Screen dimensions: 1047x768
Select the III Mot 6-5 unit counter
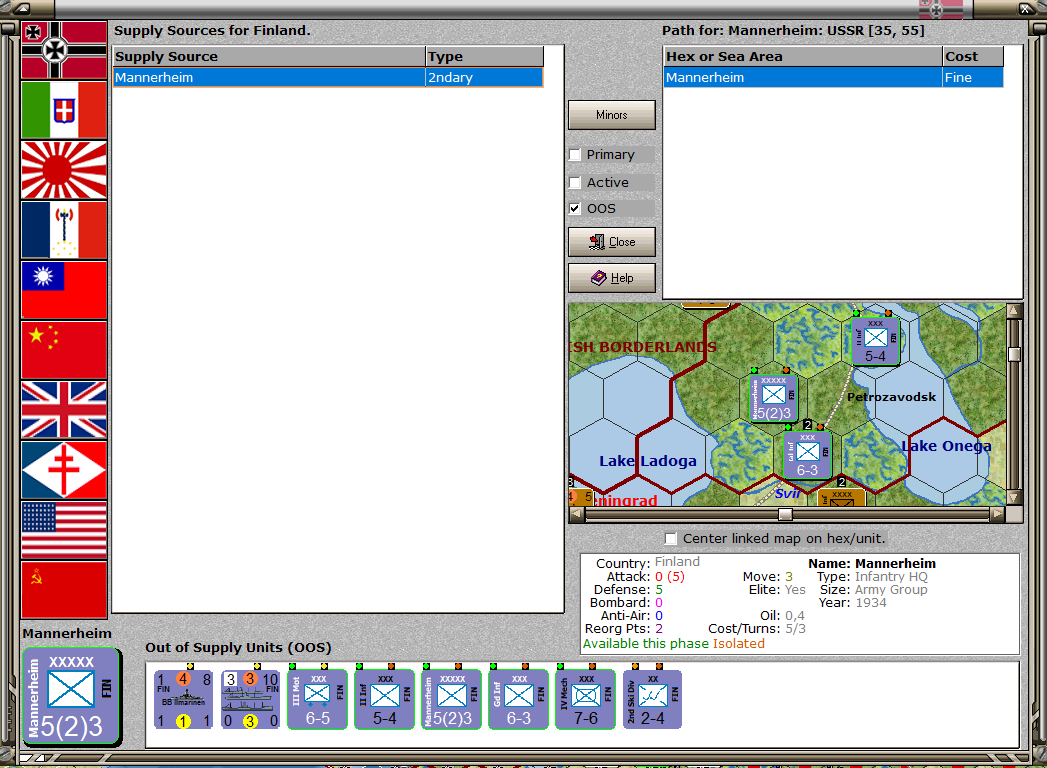pyautogui.click(x=318, y=700)
